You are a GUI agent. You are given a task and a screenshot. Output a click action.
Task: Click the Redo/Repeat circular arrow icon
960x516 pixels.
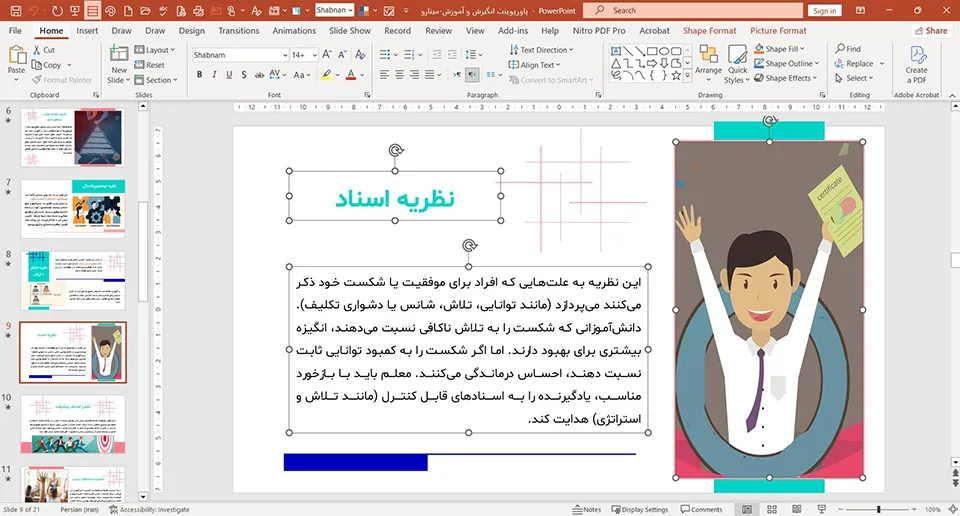pos(57,10)
